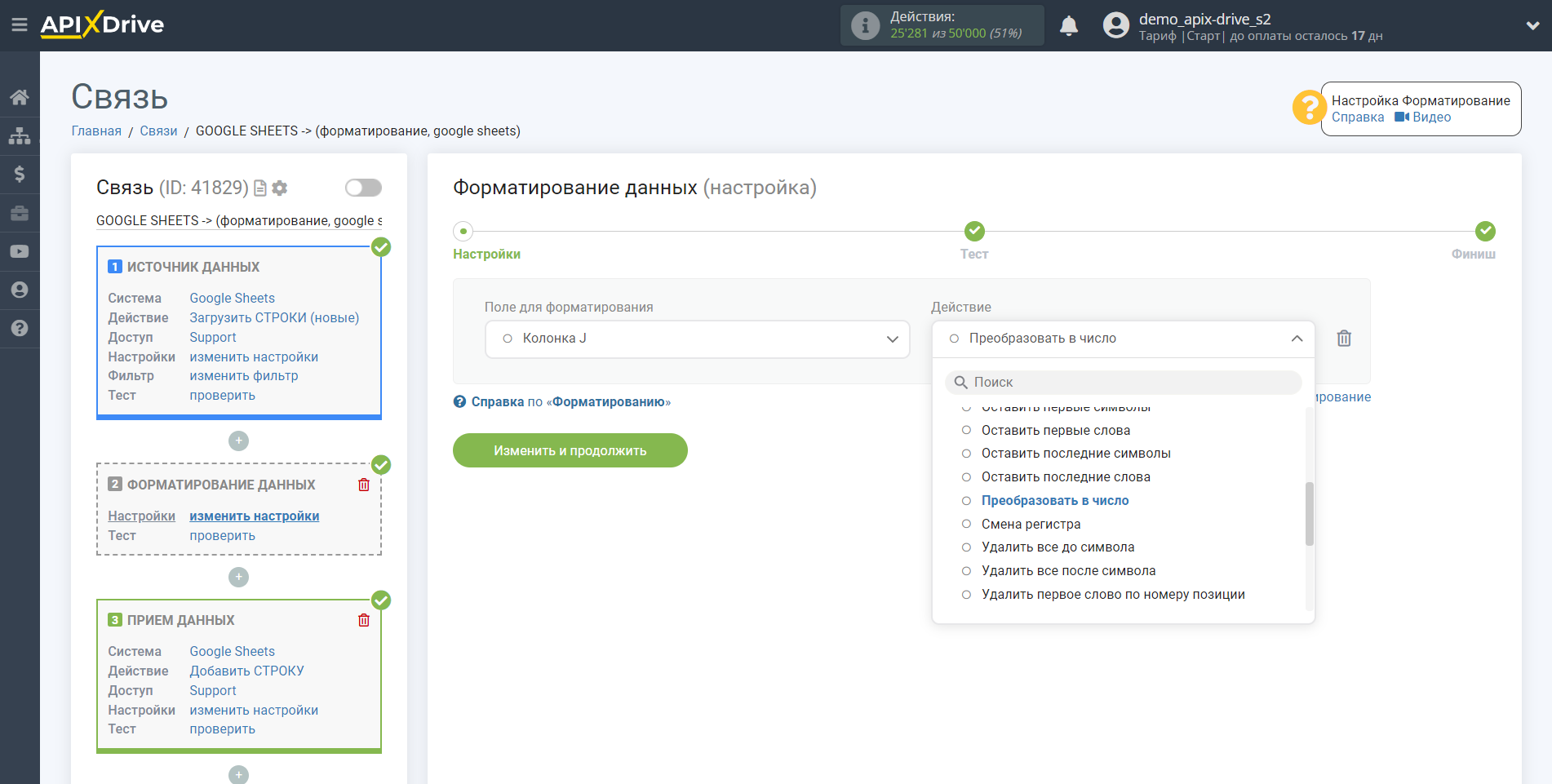
Task: Select Удалить все после символа option
Action: [1068, 571]
